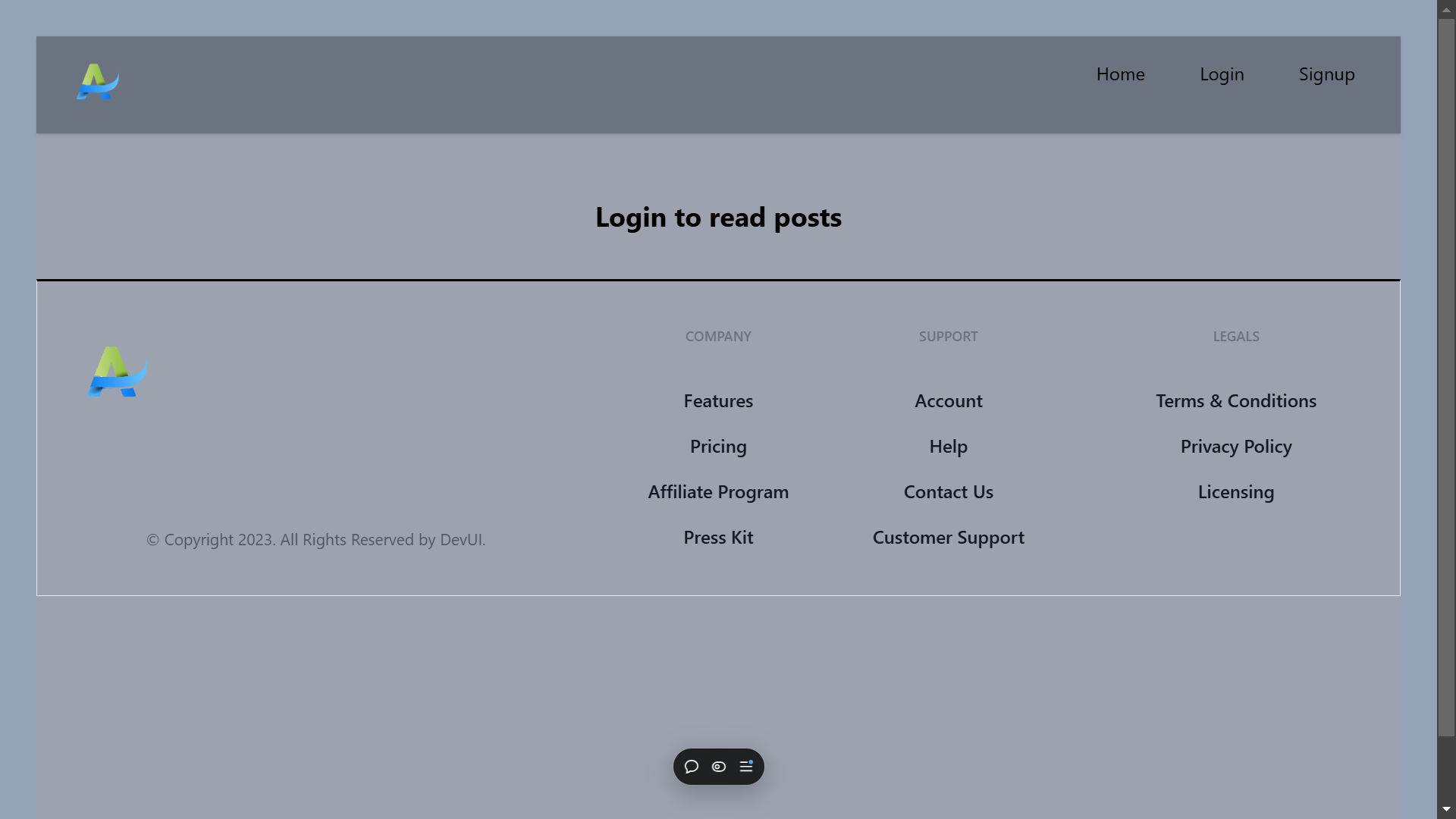View Terms & Conditions under LEGALS
The image size is (1456, 819).
pyautogui.click(x=1235, y=400)
